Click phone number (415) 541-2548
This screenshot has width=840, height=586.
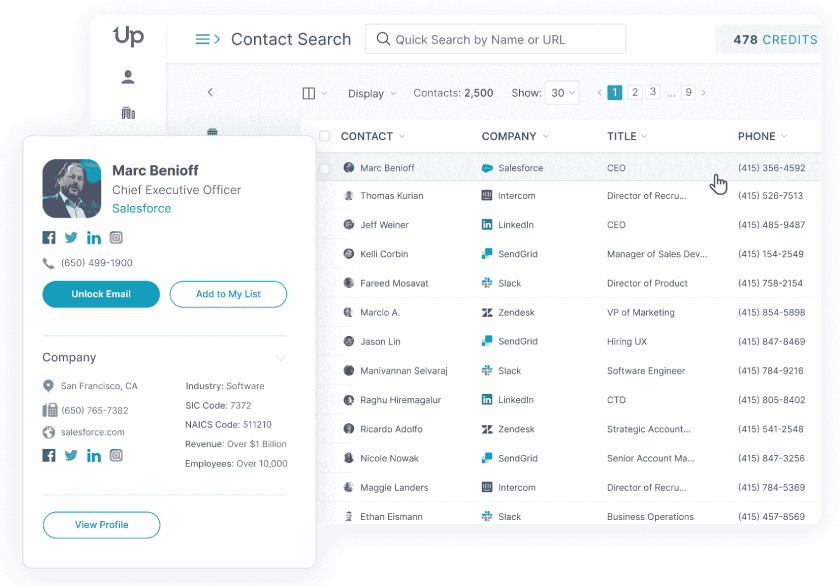[x=771, y=429]
